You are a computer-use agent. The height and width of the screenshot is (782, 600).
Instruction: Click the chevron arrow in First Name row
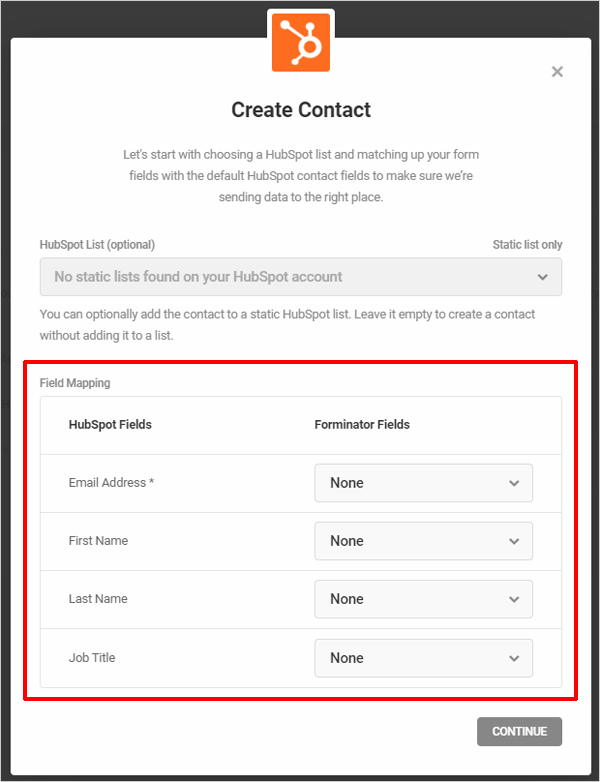click(x=514, y=541)
